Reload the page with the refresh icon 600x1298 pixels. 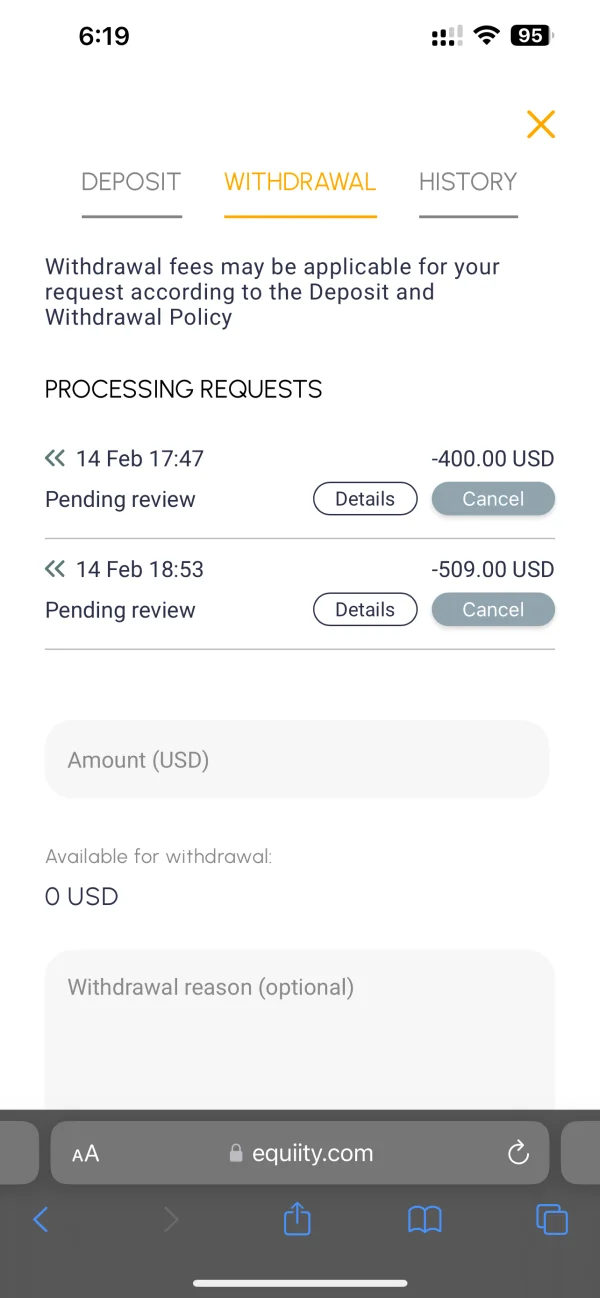[x=518, y=1154]
